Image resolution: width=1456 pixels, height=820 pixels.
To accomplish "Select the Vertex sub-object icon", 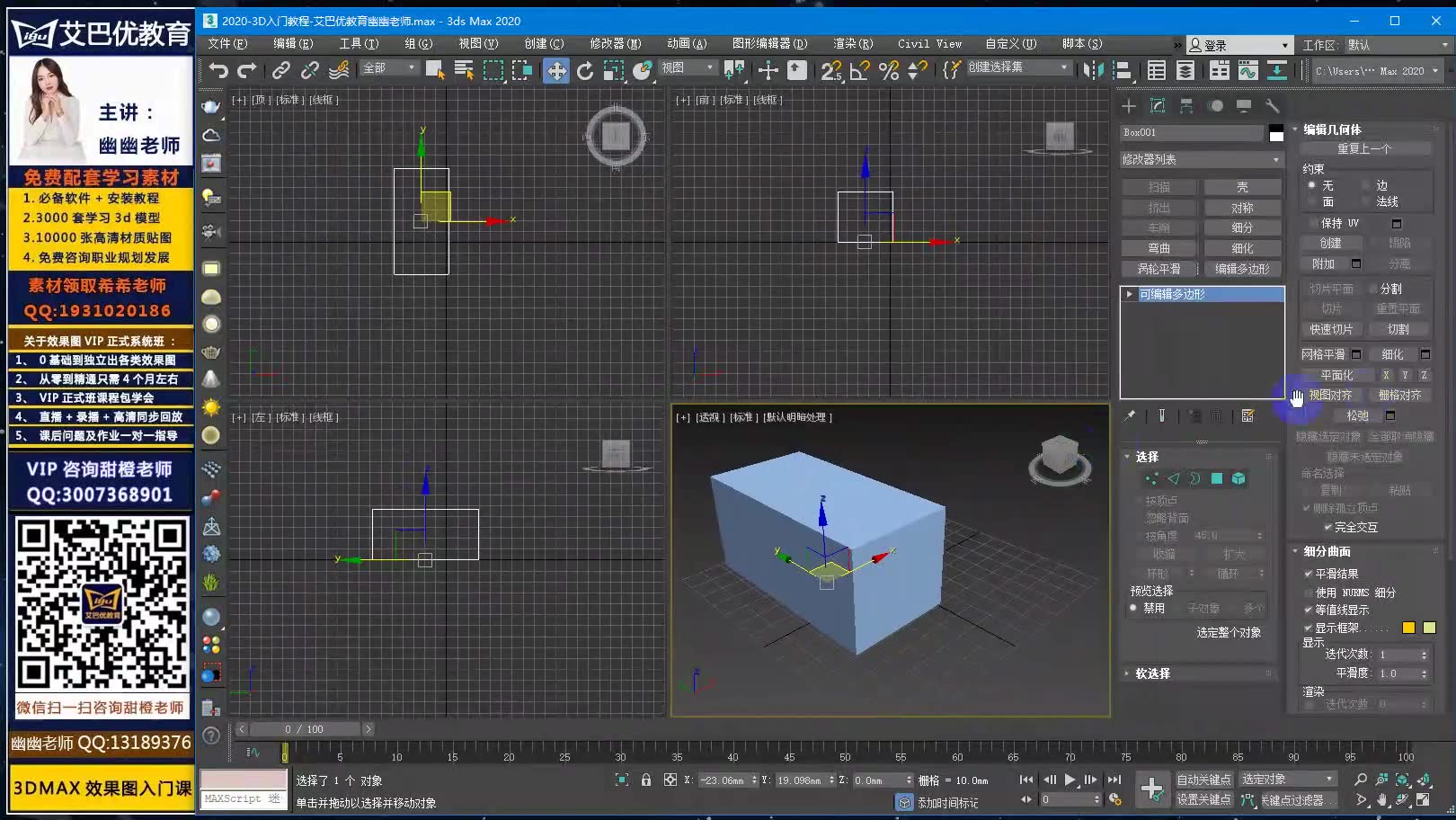I will [1152, 478].
